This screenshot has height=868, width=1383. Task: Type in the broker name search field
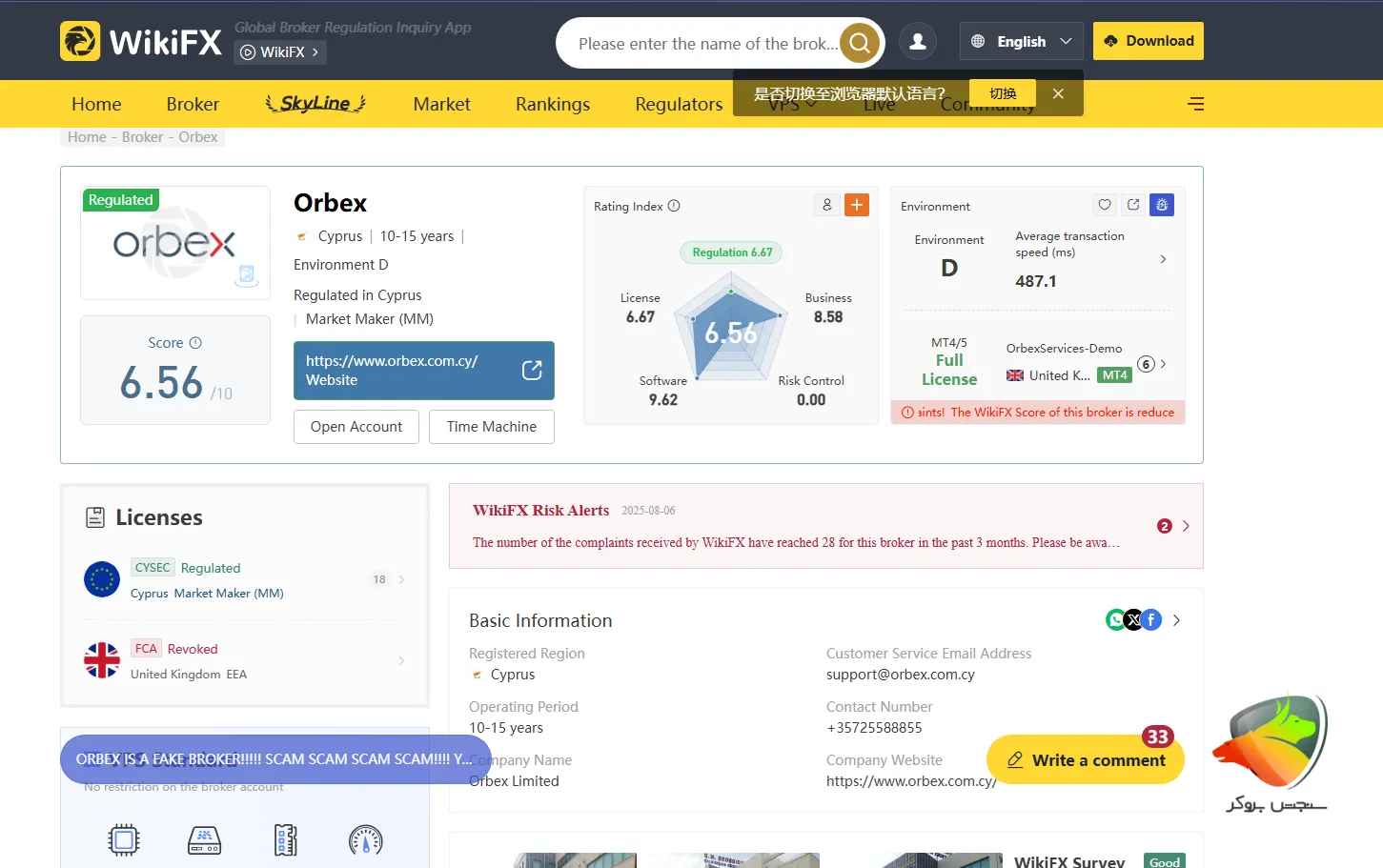coord(705,44)
